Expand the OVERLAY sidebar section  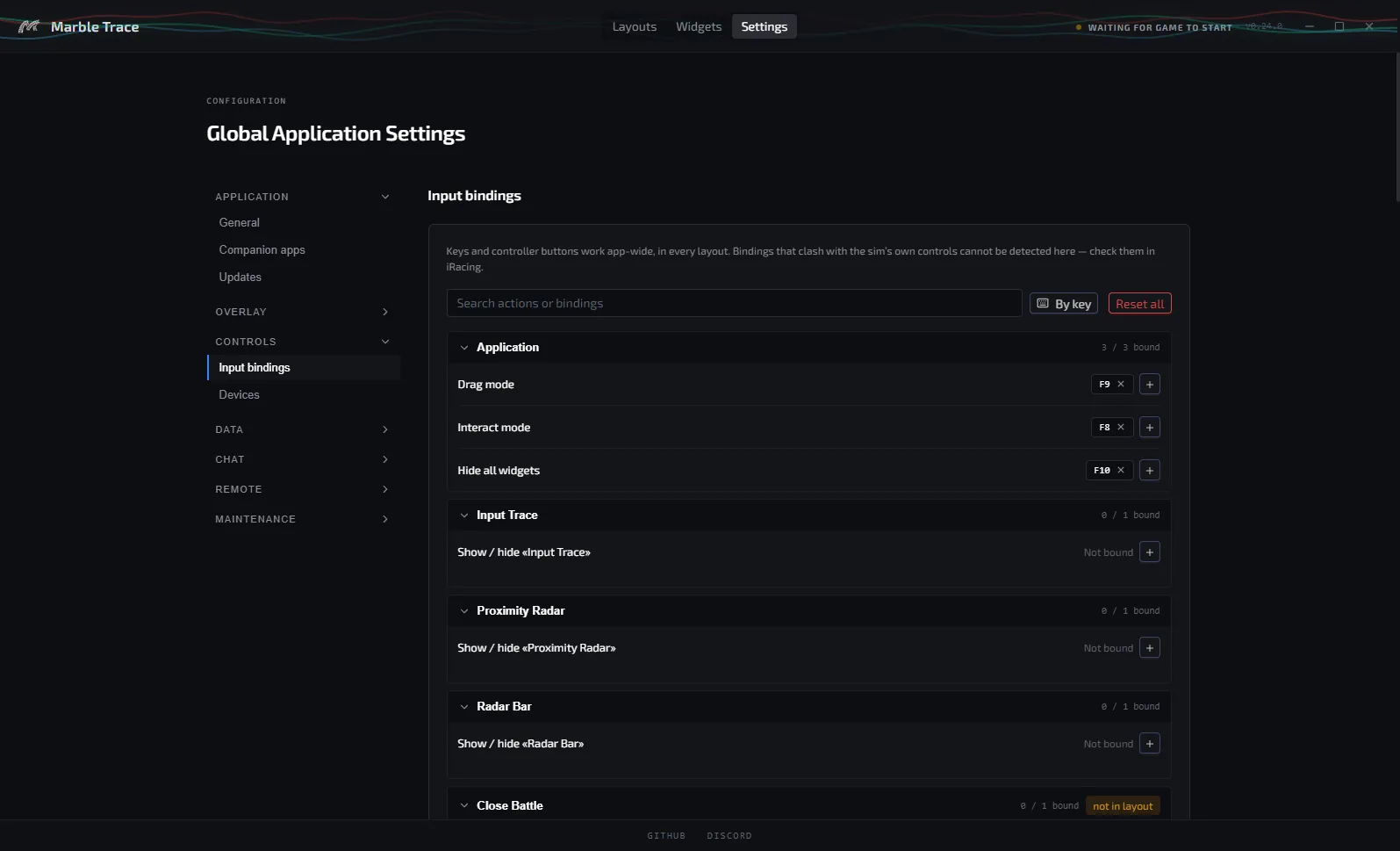pos(303,312)
